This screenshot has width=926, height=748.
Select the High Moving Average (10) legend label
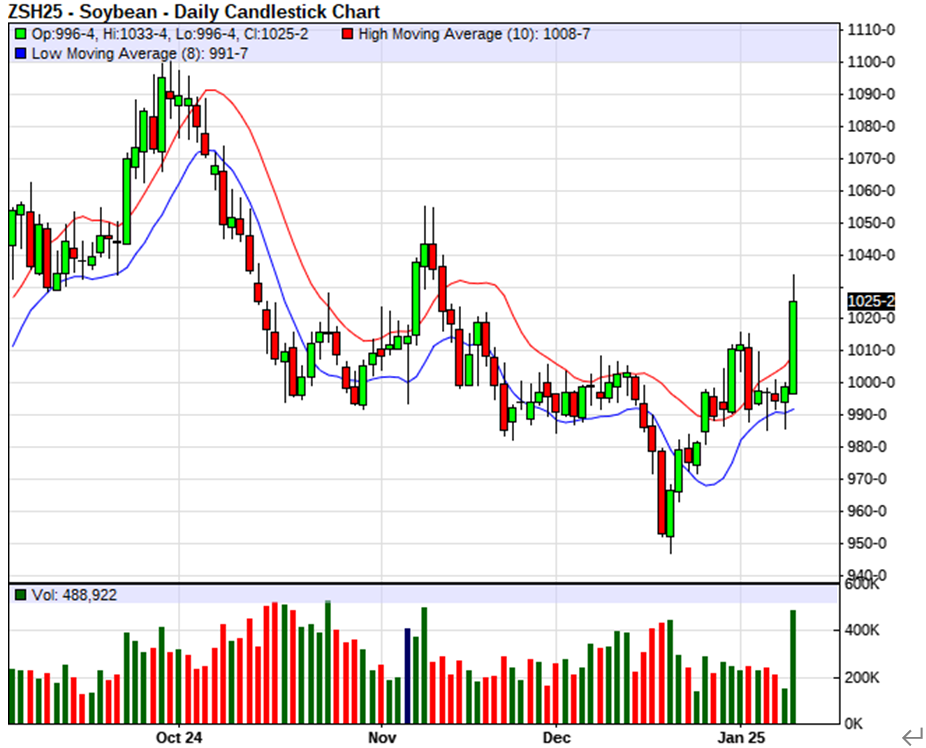[473, 34]
